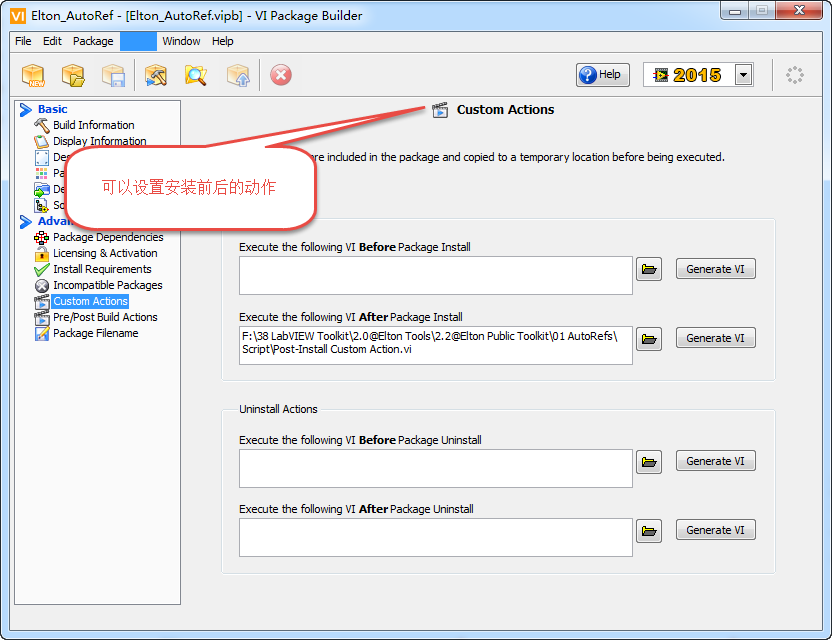Image resolution: width=832 pixels, height=640 pixels.
Task: Click the Help button in toolbar
Action: [603, 75]
